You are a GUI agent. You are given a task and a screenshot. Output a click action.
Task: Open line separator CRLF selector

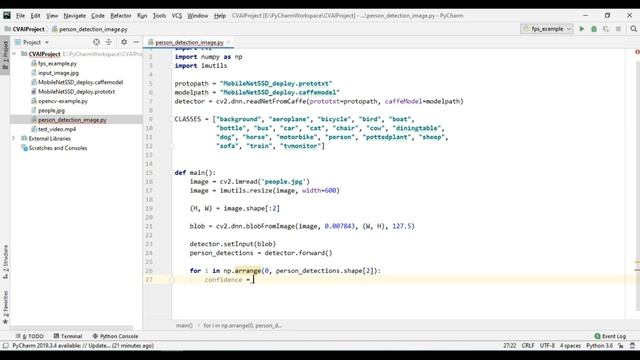[x=528, y=346]
